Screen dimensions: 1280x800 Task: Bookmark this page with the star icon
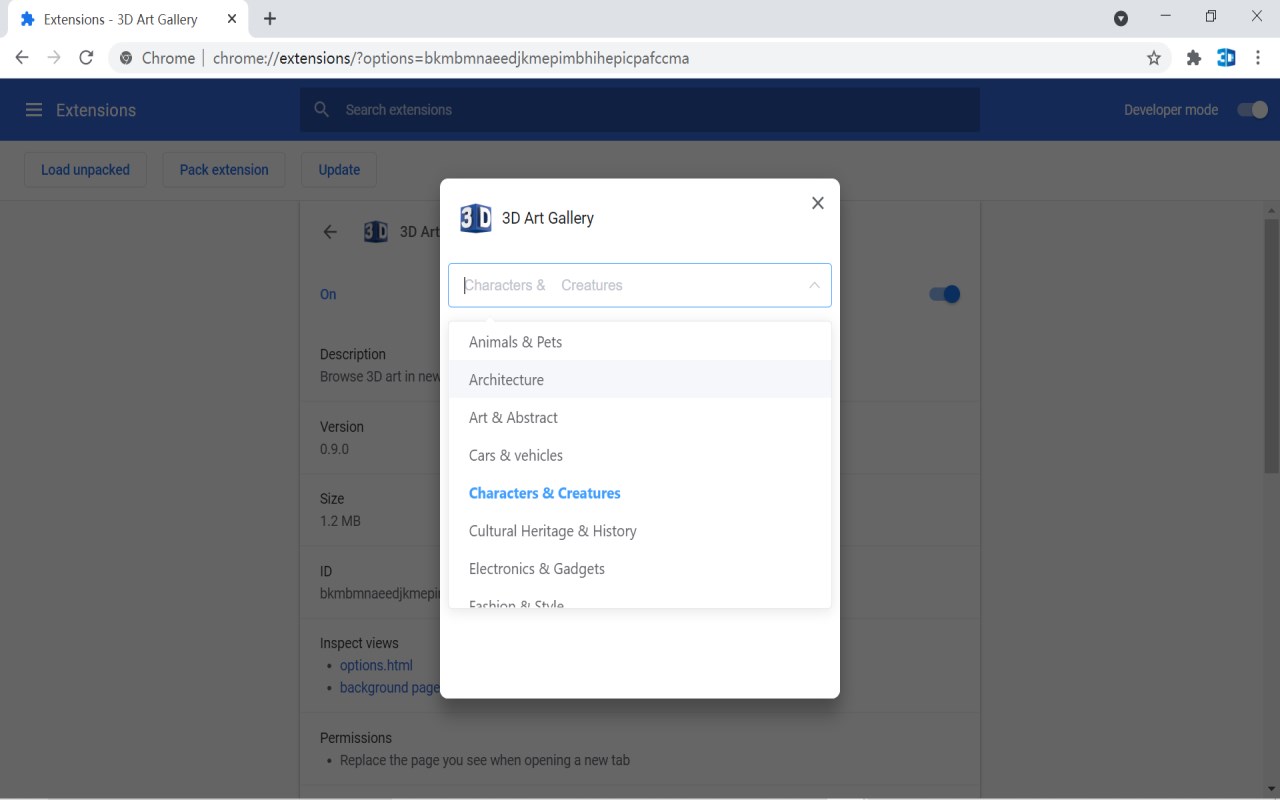pos(1154,58)
